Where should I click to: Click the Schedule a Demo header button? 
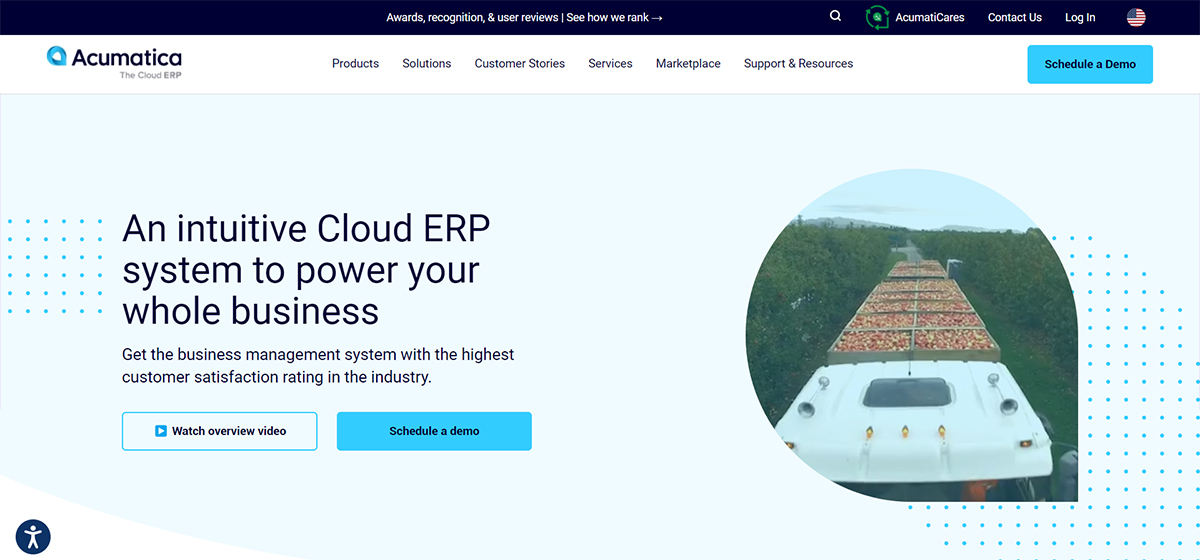(x=1090, y=64)
